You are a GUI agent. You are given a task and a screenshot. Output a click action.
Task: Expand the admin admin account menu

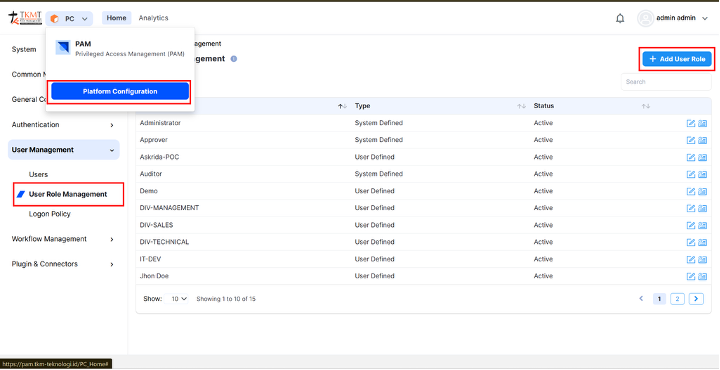(705, 18)
